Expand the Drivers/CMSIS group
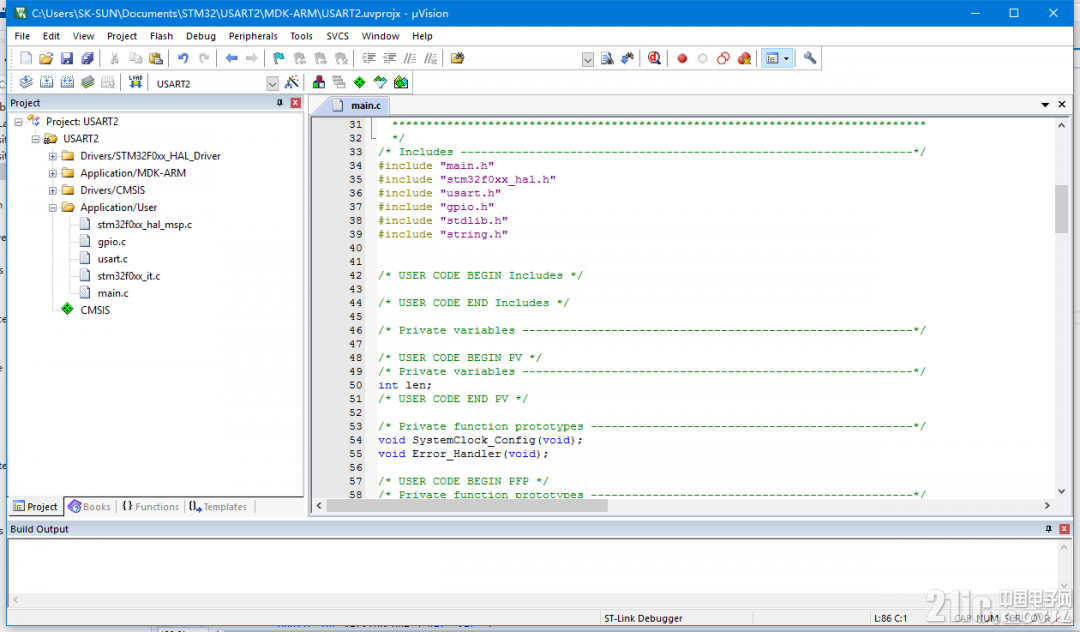1080x632 pixels. pos(52,190)
